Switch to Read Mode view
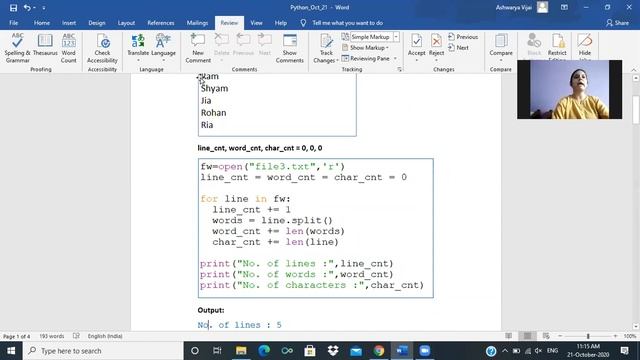Viewport: 640px width, 360px height. [509, 336]
